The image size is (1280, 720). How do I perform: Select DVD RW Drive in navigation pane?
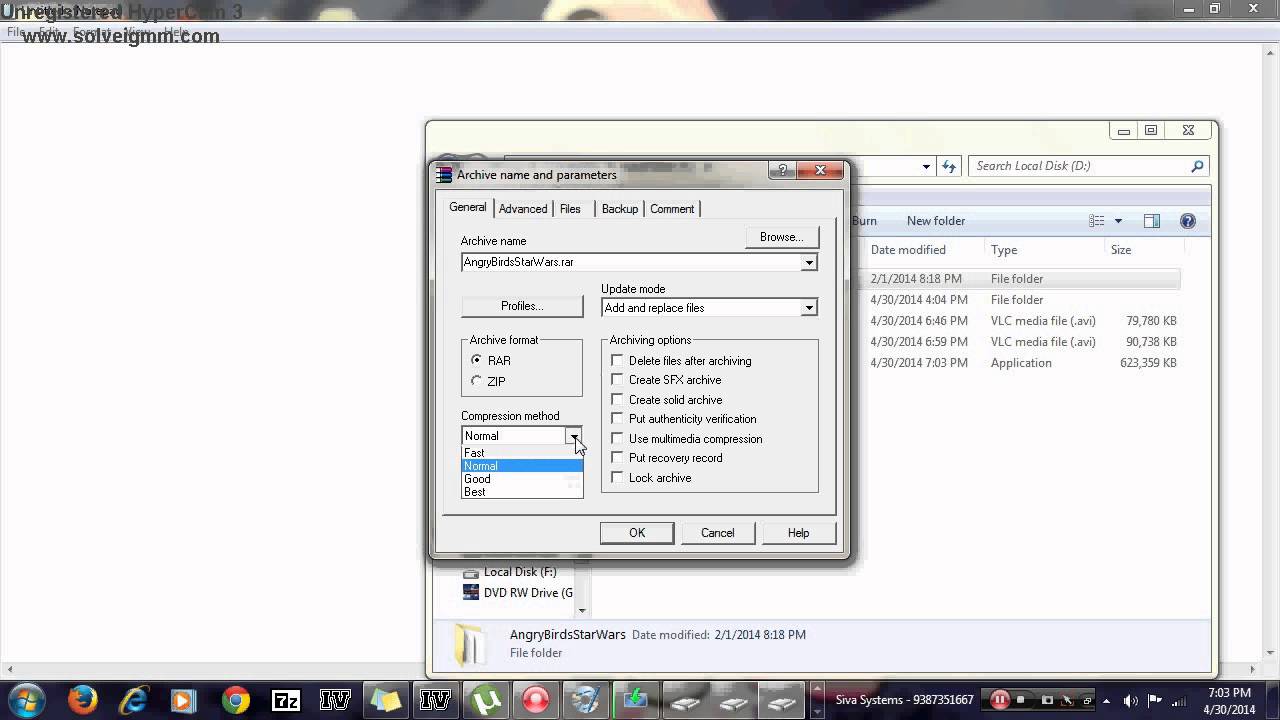[x=518, y=592]
